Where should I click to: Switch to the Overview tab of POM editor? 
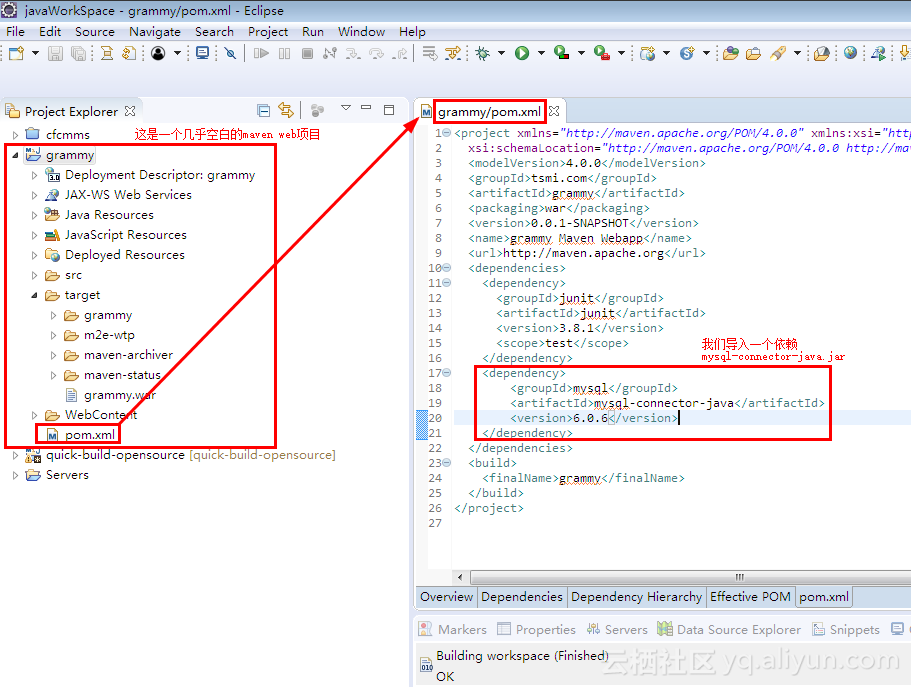coord(446,597)
